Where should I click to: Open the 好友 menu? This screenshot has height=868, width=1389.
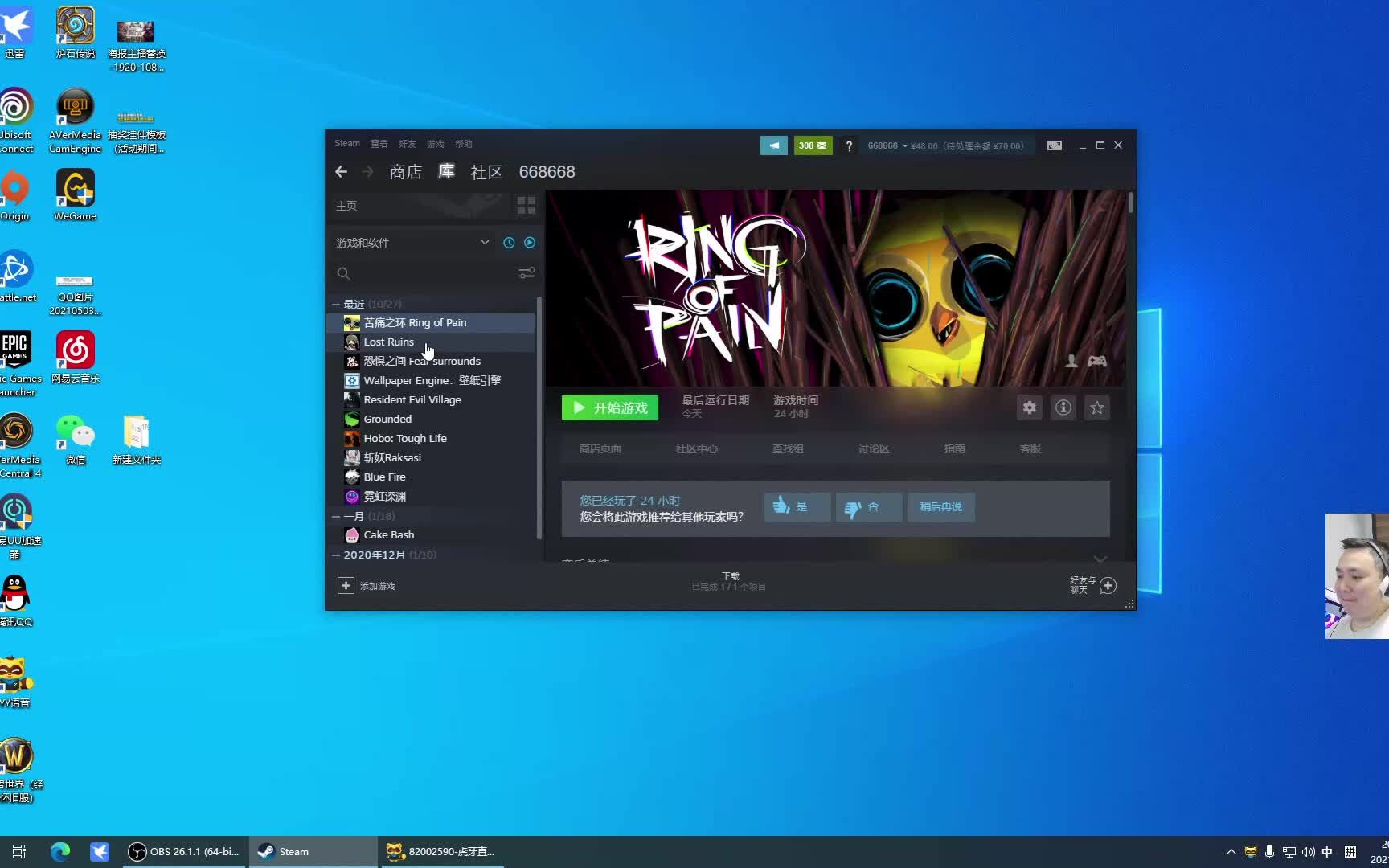tap(408, 144)
